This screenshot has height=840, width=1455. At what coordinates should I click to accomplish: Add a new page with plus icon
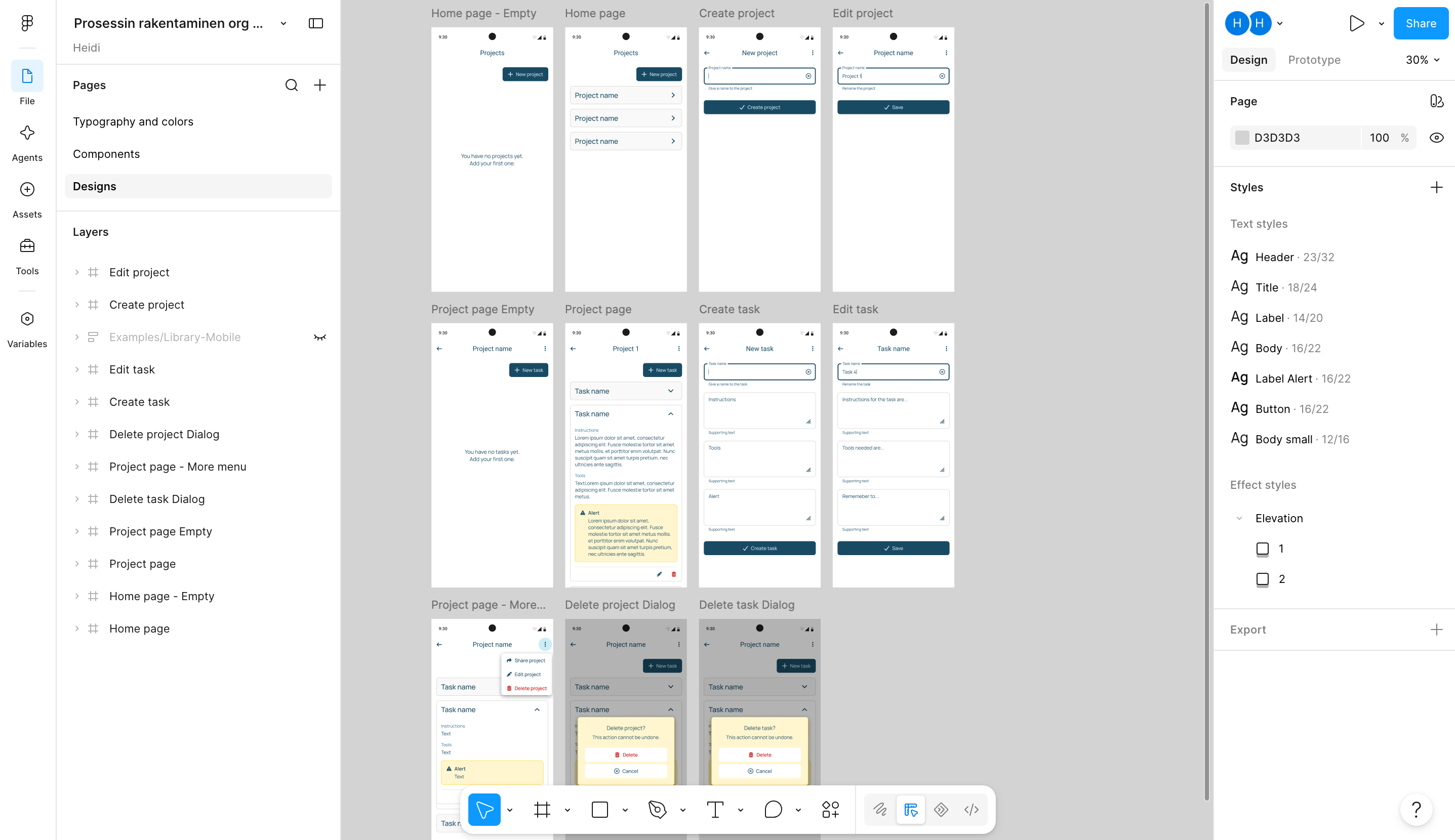tap(320, 86)
